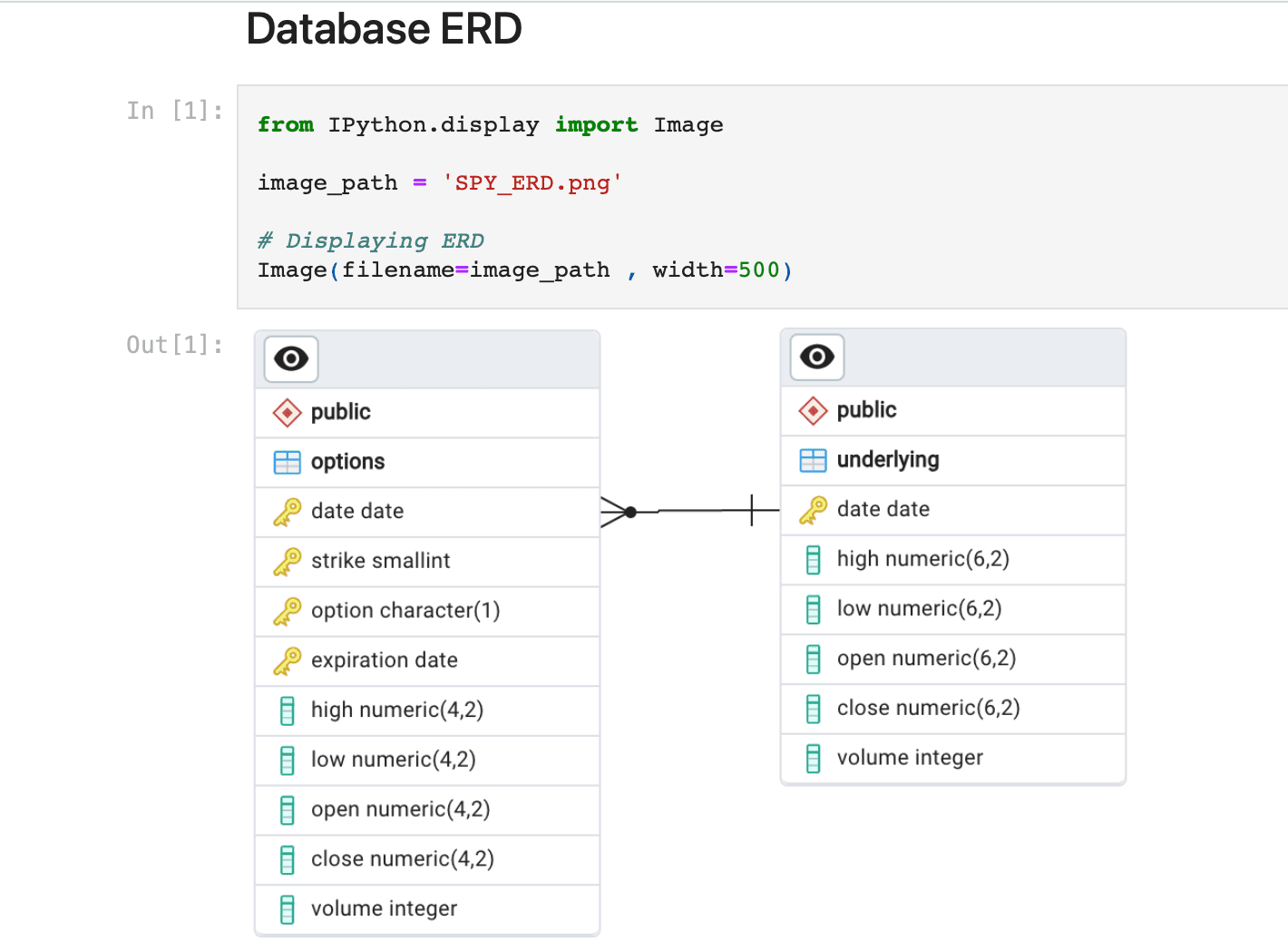Click the 'expiration date' column
Screen dimensions: 1288x951
[x=385, y=661]
